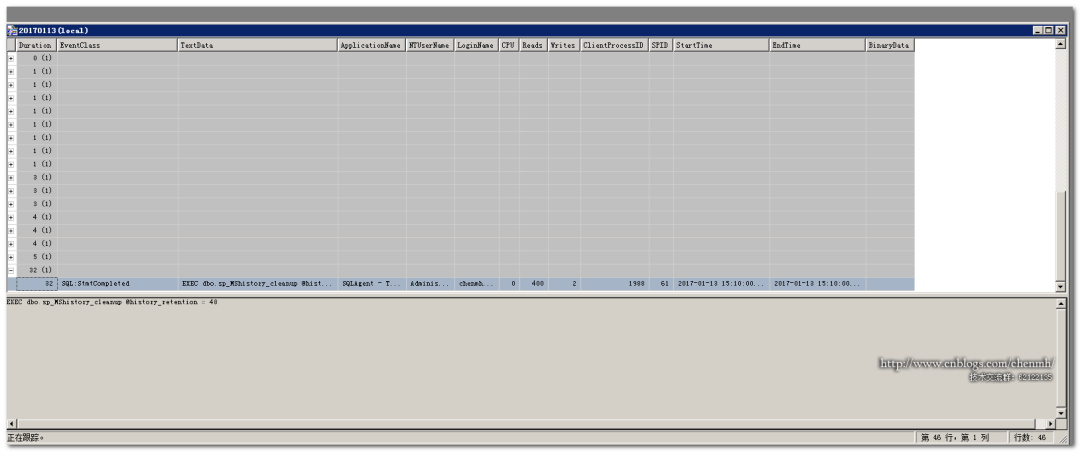The image size is (1080, 452).
Task: Click the Reads column header
Action: click(533, 45)
